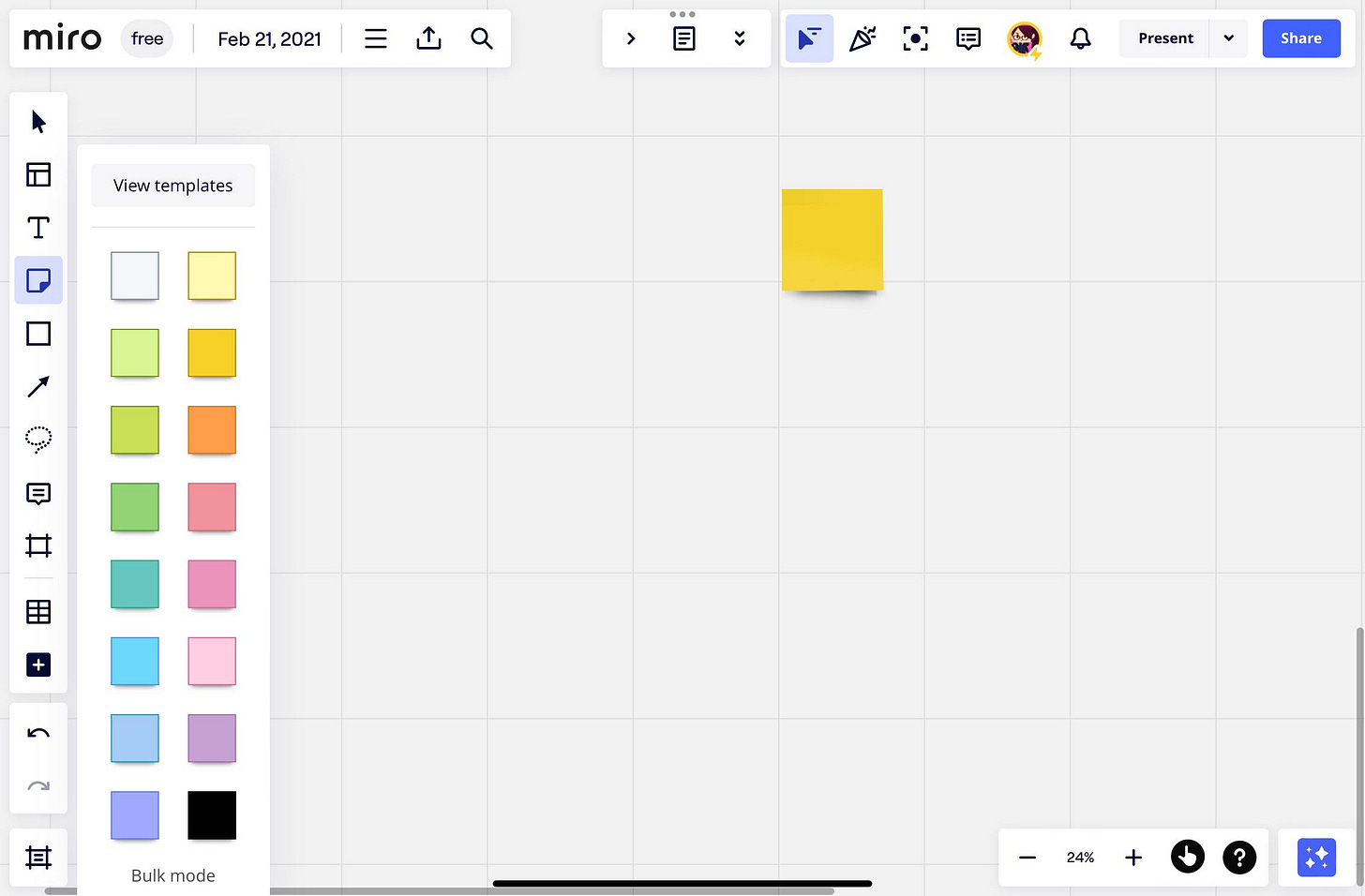Pick the purple lavender sticky color
1365x896 pixels.
[212, 738]
